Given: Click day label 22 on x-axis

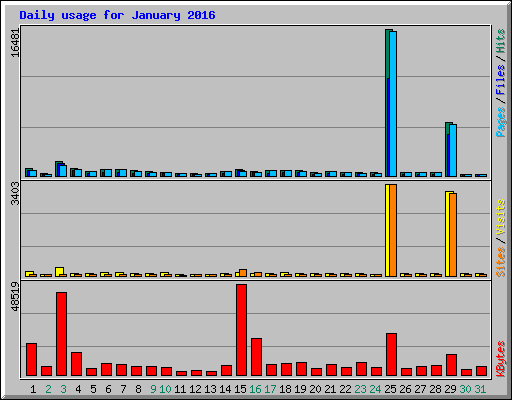Looking at the screenshot, I should (x=345, y=389).
